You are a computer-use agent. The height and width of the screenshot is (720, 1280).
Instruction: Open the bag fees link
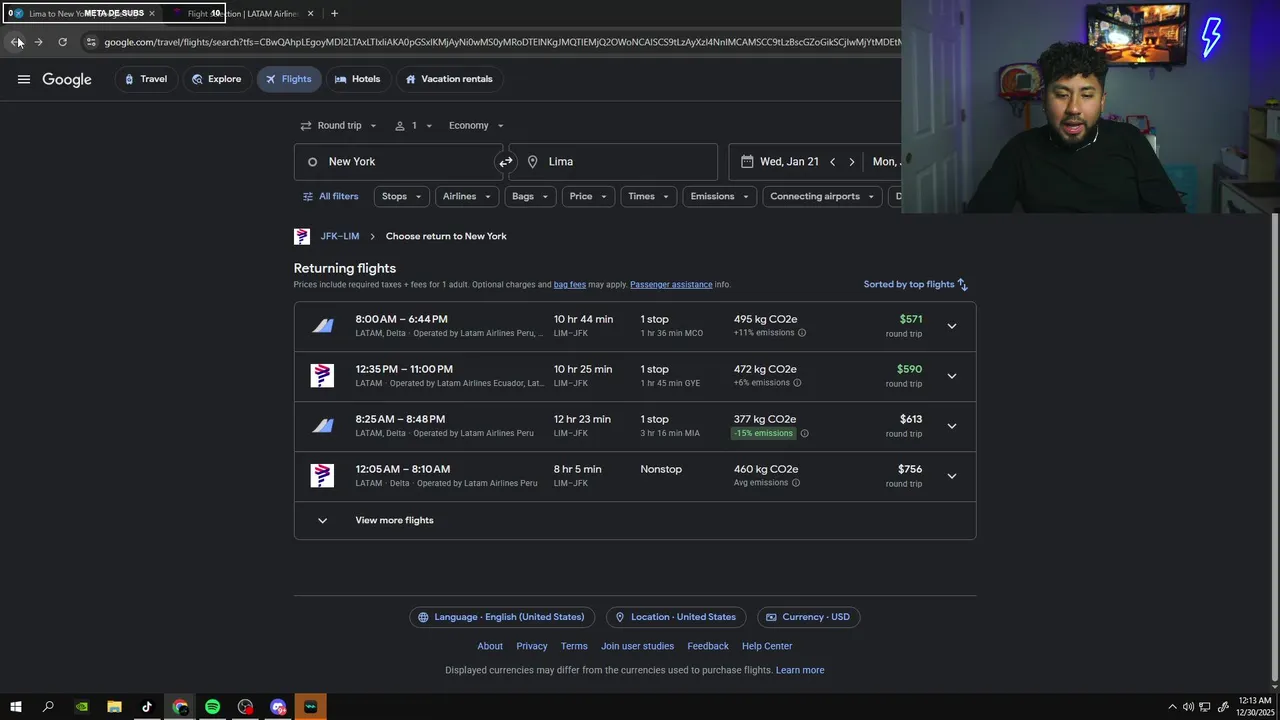pos(570,285)
